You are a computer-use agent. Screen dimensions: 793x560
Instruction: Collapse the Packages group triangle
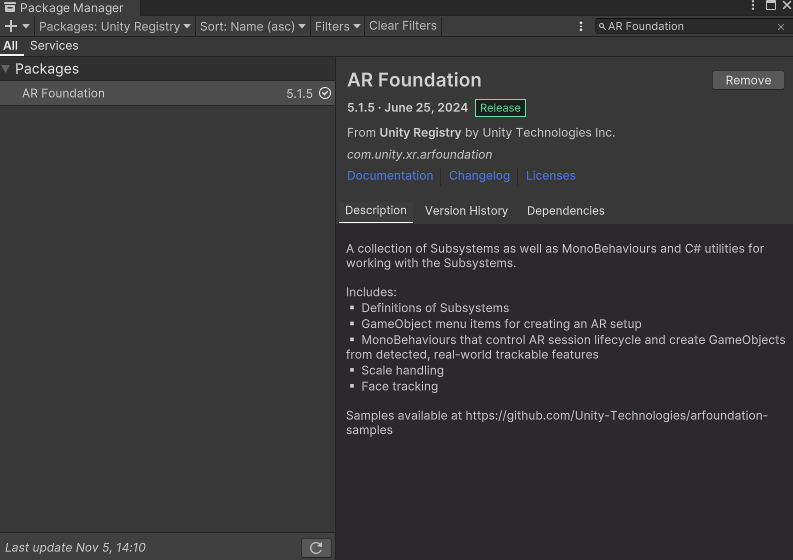coord(6,69)
